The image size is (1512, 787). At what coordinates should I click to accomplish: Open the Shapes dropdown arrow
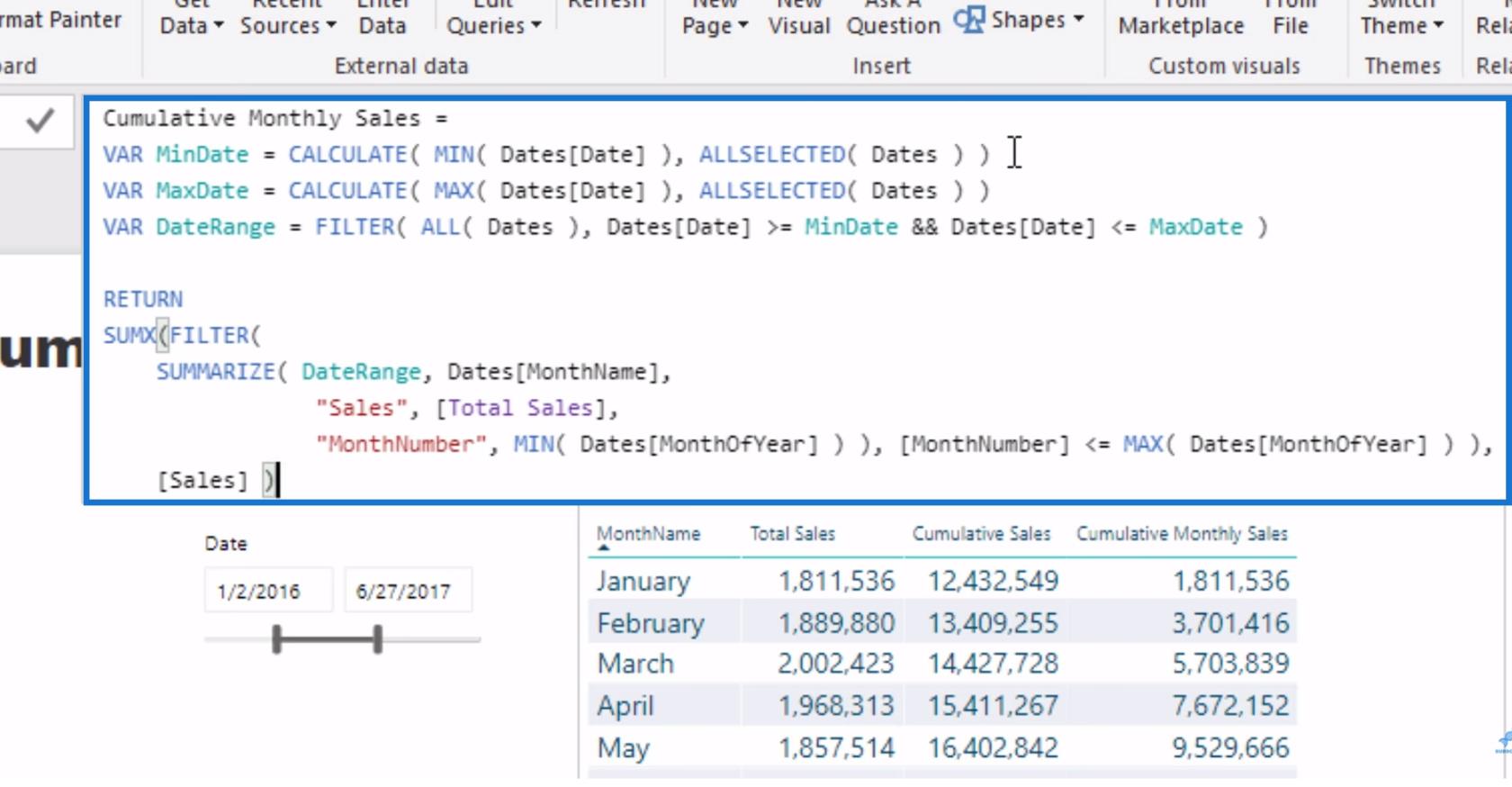pyautogui.click(x=1079, y=19)
